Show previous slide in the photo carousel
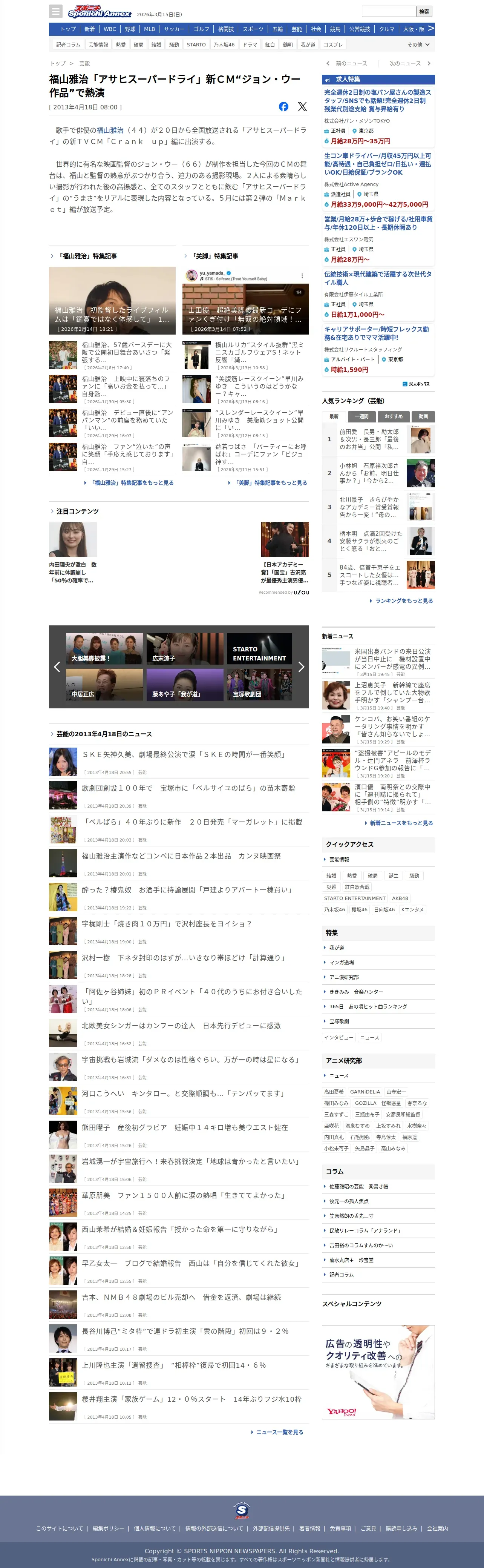 tap(57, 667)
